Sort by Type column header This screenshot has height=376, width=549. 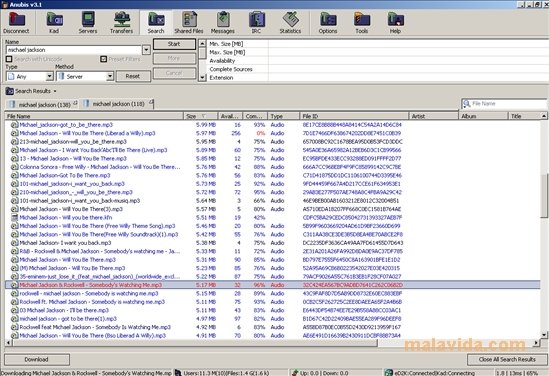283,116
